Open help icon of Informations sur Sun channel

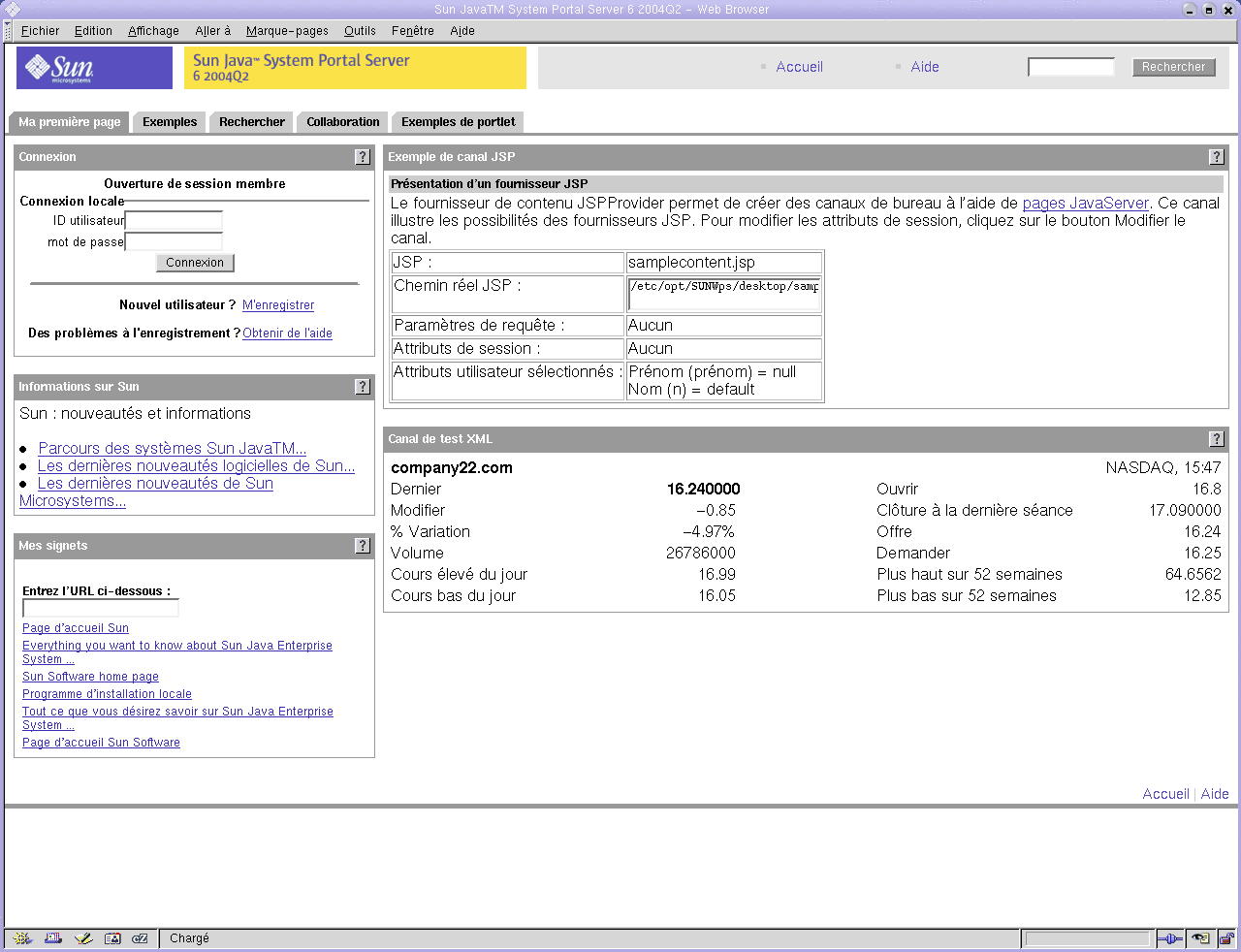(363, 387)
